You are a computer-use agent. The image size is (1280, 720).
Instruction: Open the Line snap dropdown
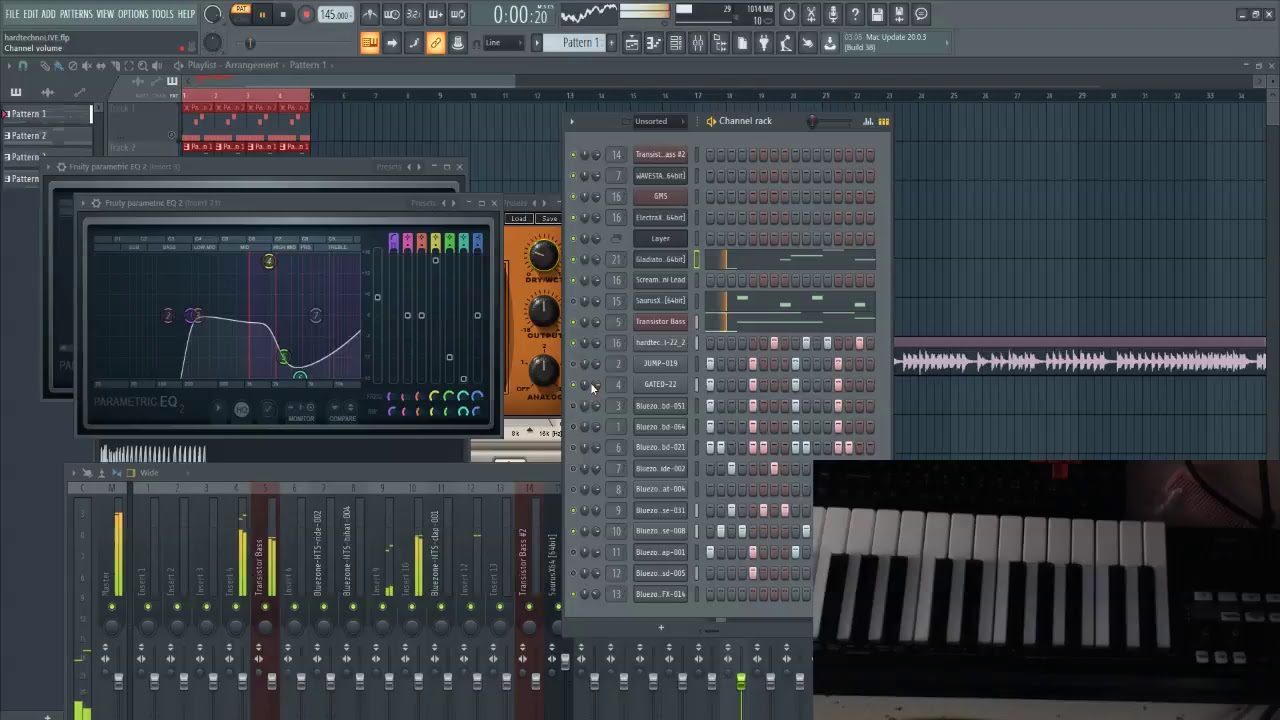point(504,43)
